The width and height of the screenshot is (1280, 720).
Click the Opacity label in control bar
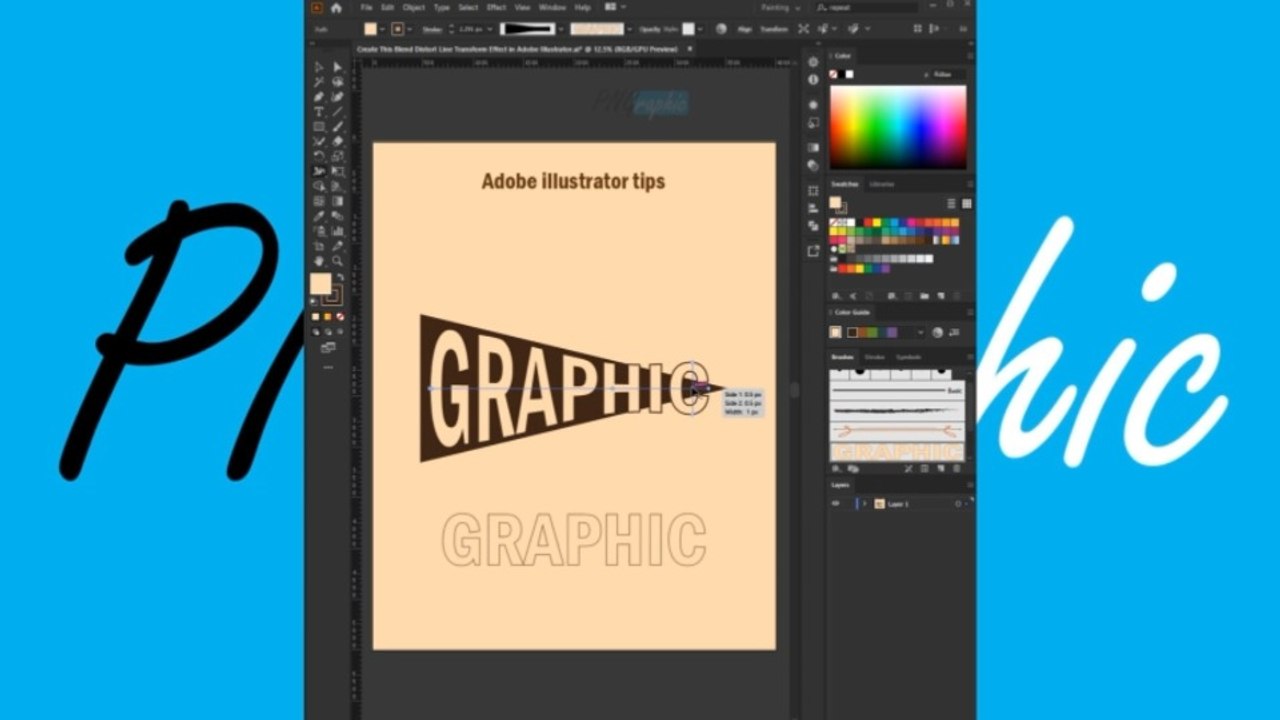click(x=651, y=29)
